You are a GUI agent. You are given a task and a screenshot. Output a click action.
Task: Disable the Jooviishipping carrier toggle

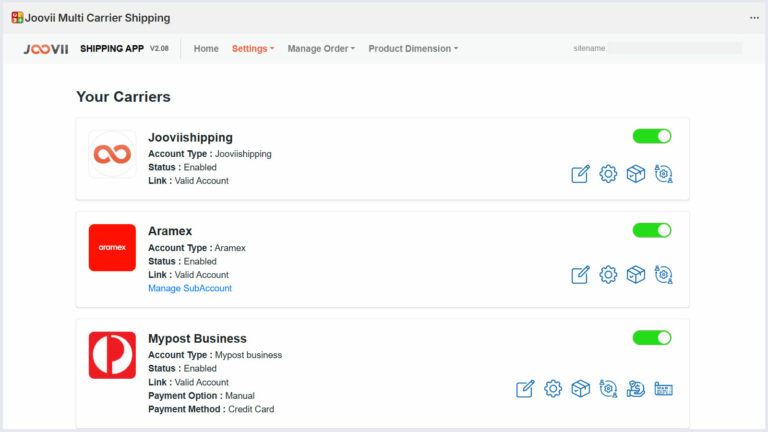[652, 136]
